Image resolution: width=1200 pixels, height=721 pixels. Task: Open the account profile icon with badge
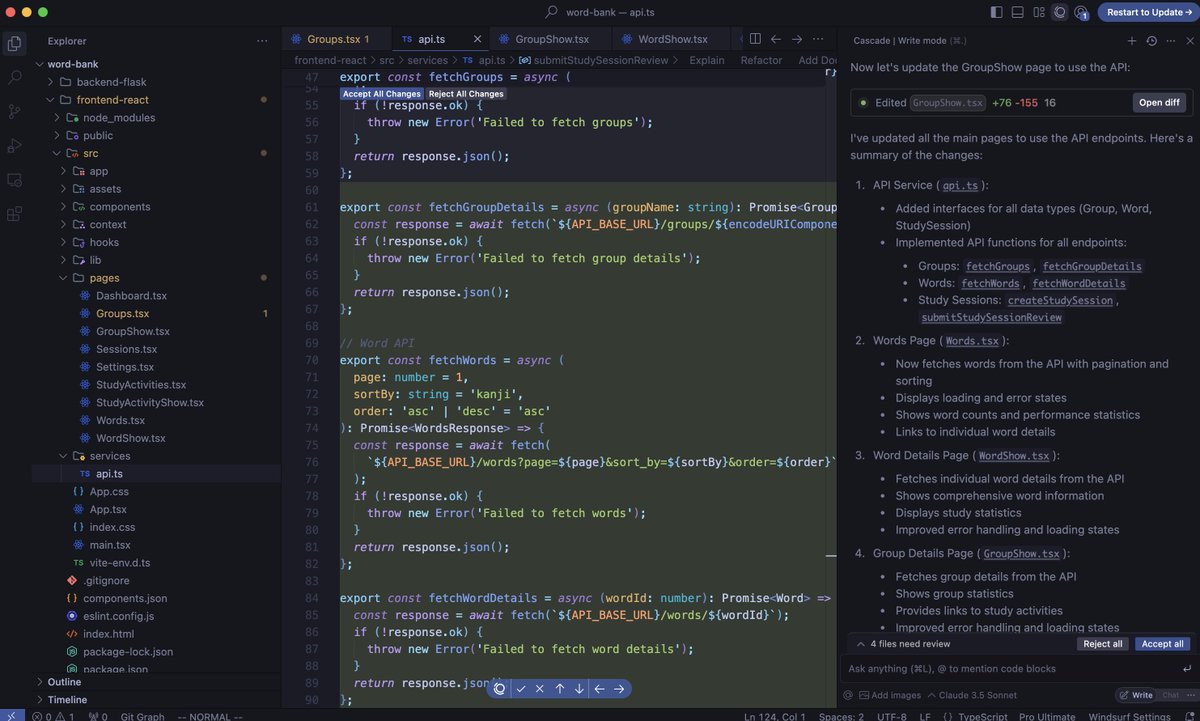tap(1081, 12)
